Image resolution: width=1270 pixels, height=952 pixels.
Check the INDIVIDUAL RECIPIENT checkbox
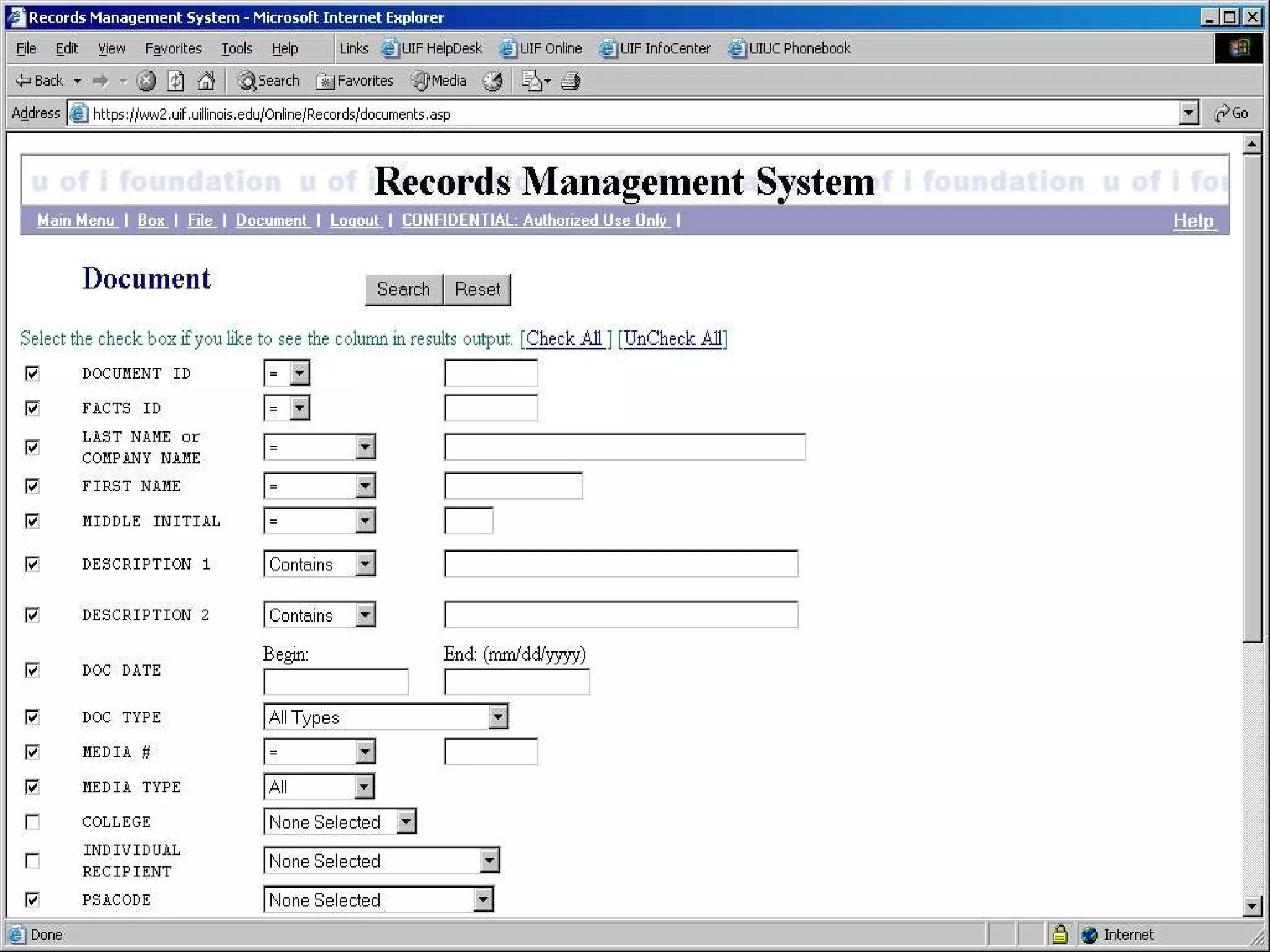(x=32, y=861)
